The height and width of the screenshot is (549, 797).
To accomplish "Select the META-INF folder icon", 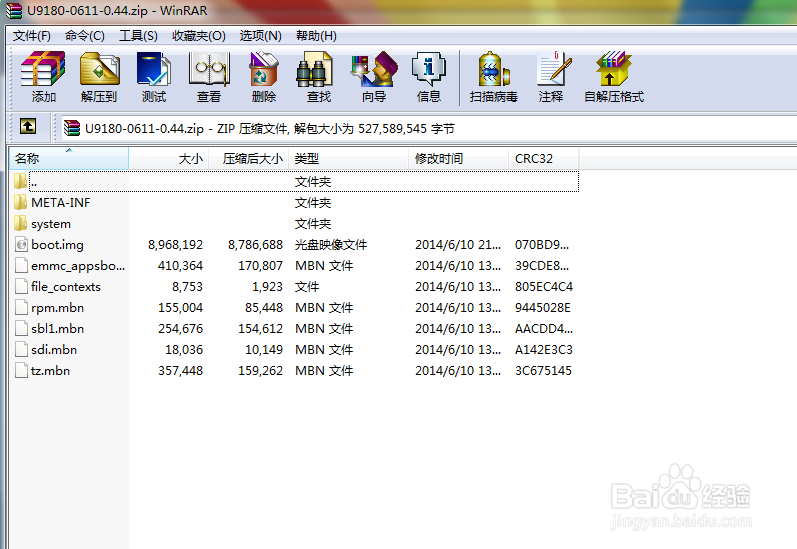I will coord(21,202).
